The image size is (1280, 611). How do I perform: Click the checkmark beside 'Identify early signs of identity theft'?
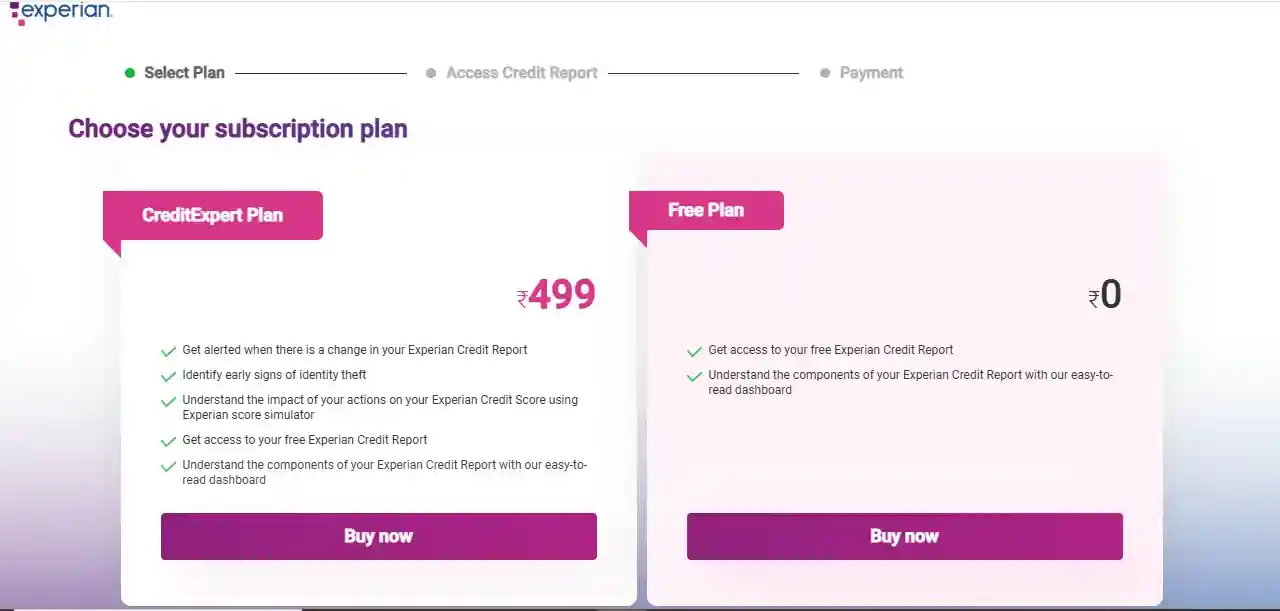168,376
